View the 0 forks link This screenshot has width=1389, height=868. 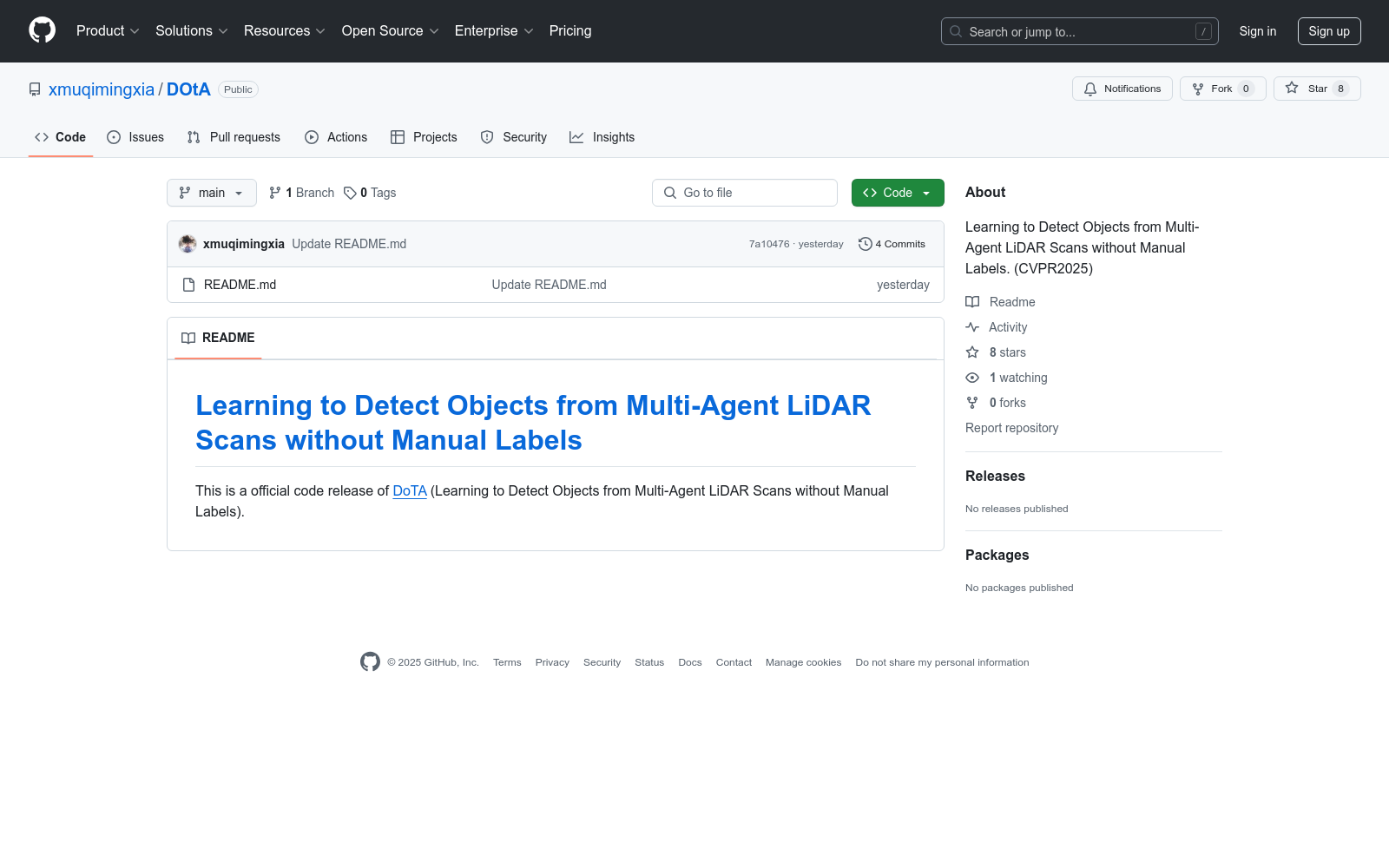(x=996, y=403)
